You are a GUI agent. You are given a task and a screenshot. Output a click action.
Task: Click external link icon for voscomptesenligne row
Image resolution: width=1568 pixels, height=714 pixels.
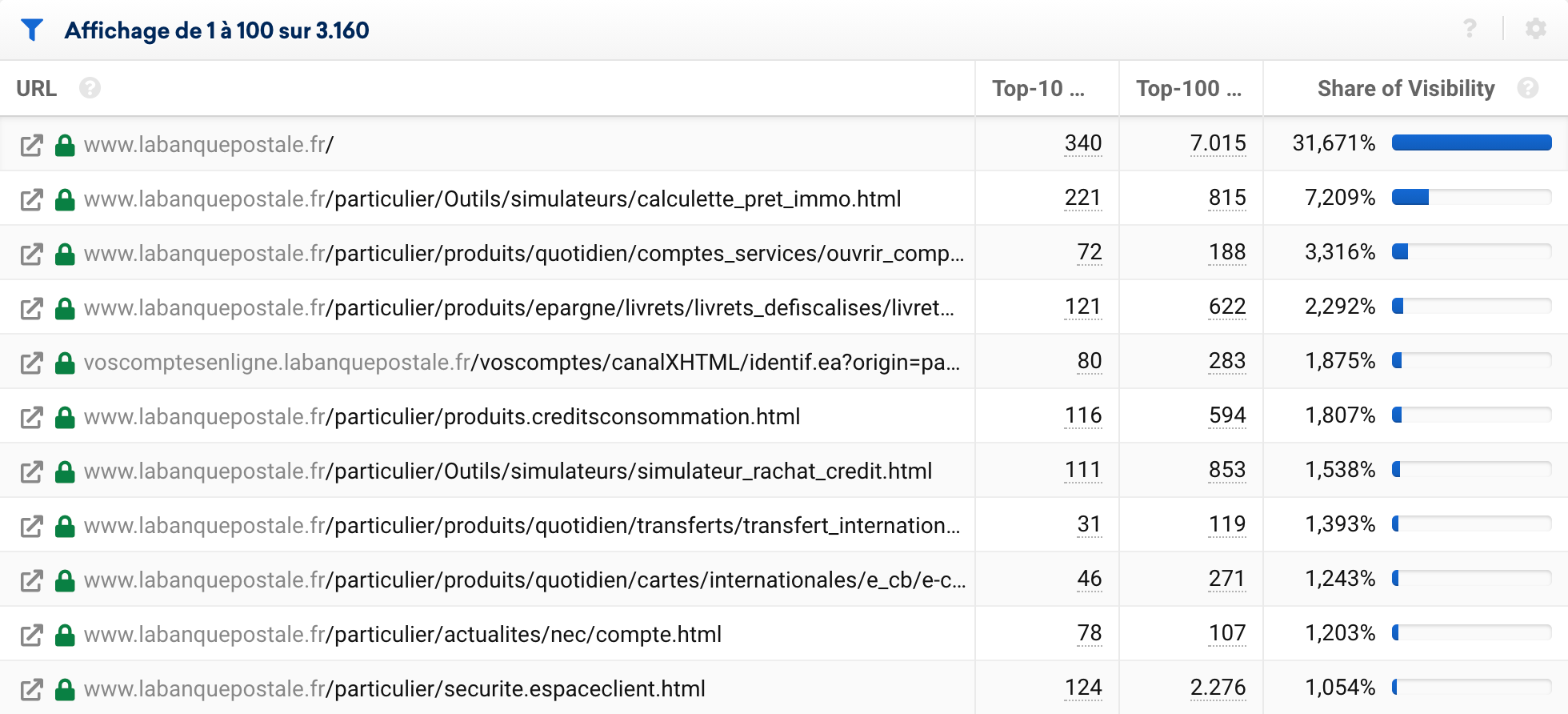[x=31, y=363]
